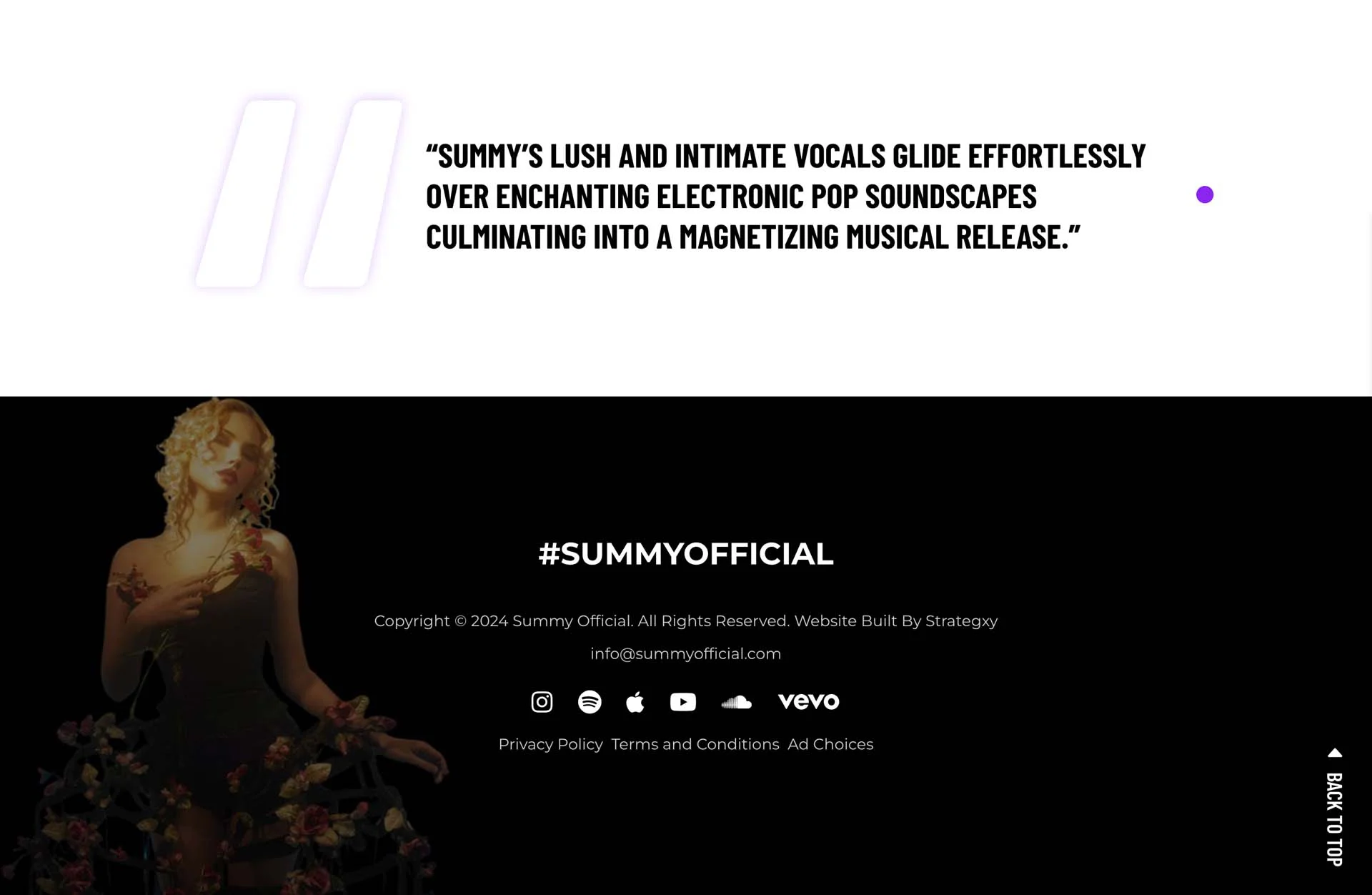Image resolution: width=1372 pixels, height=895 pixels.
Task: Click the vertical BACK TO TOP text
Action: pyautogui.click(x=1335, y=819)
